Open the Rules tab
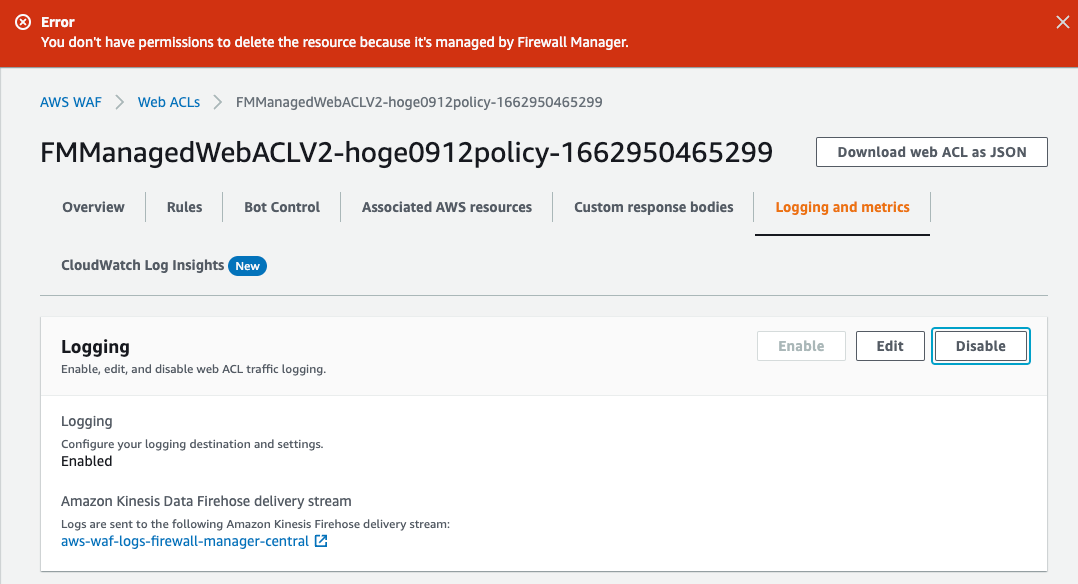The height and width of the screenshot is (584, 1078). 184,207
